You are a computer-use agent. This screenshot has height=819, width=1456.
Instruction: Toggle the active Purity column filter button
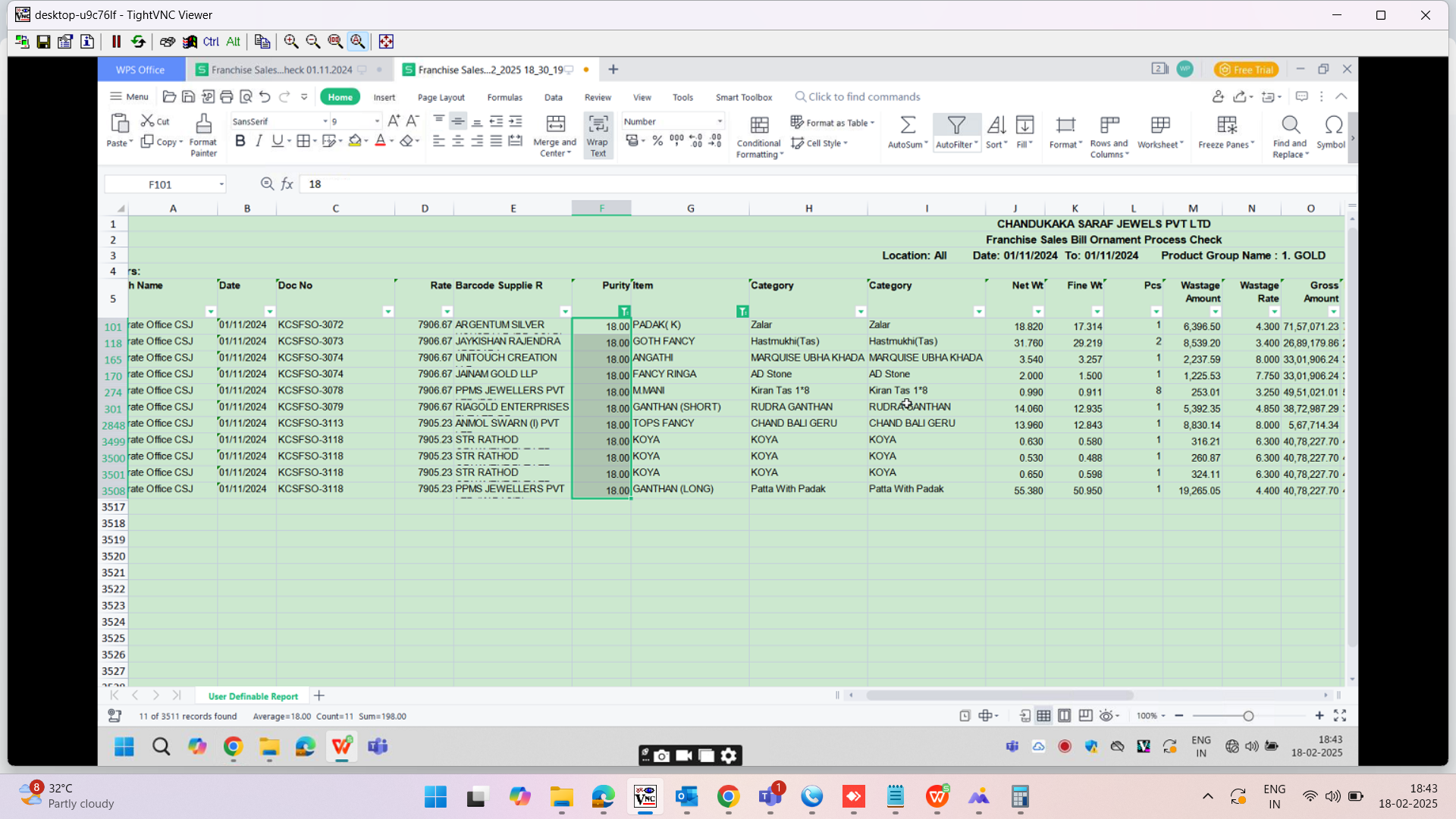[624, 312]
